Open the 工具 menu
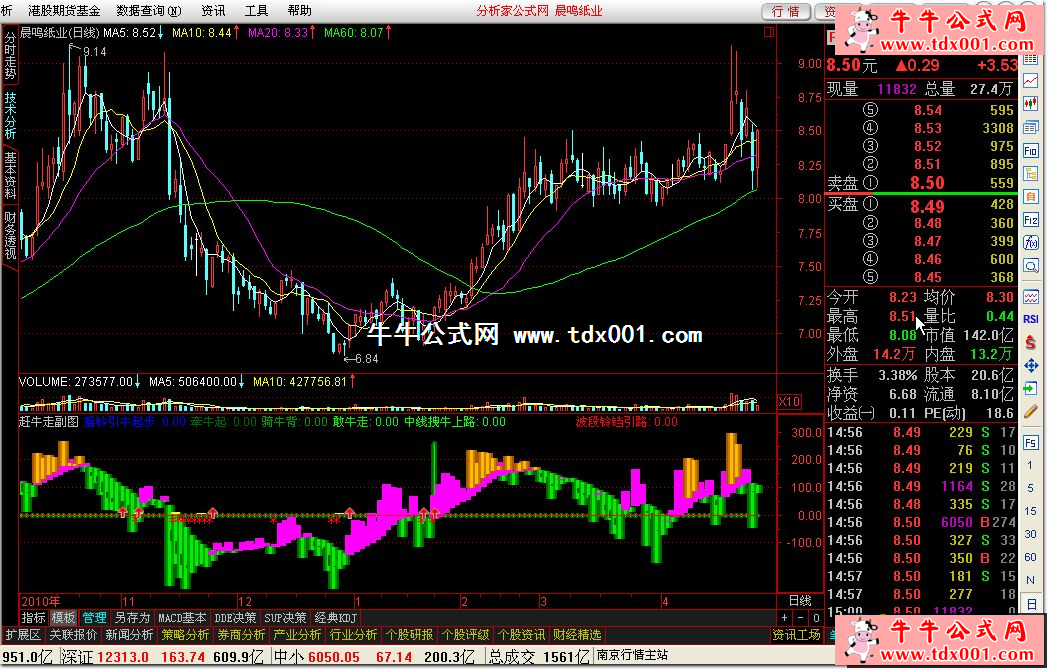Screen dimensions: 1049x670 257,11
